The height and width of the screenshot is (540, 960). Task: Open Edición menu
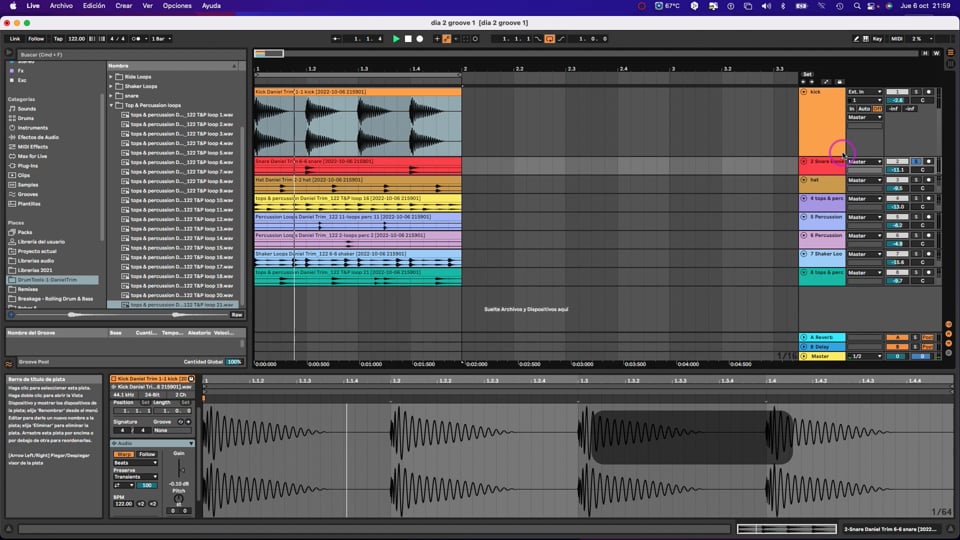pos(94,6)
